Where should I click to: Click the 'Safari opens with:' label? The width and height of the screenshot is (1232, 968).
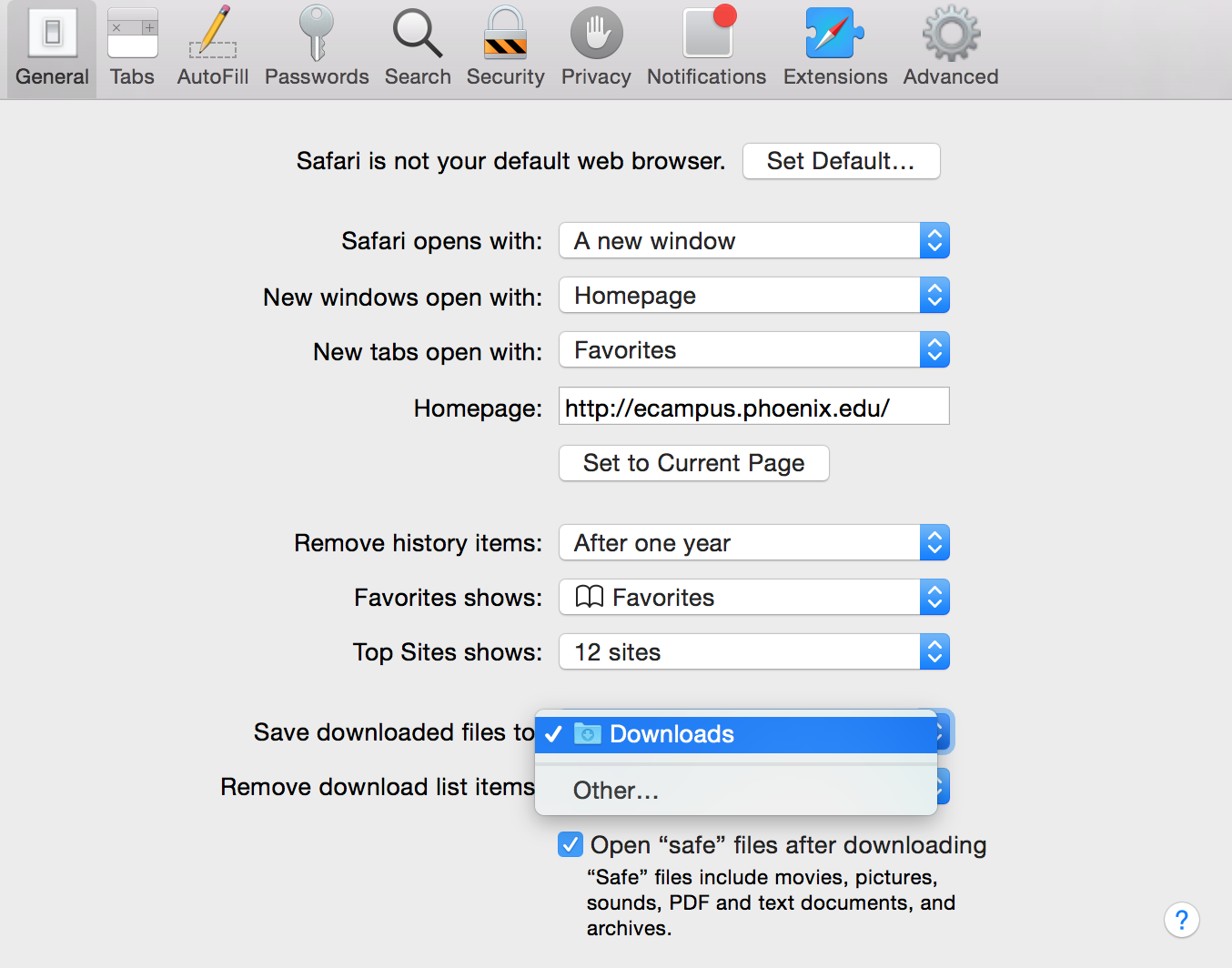coord(442,241)
